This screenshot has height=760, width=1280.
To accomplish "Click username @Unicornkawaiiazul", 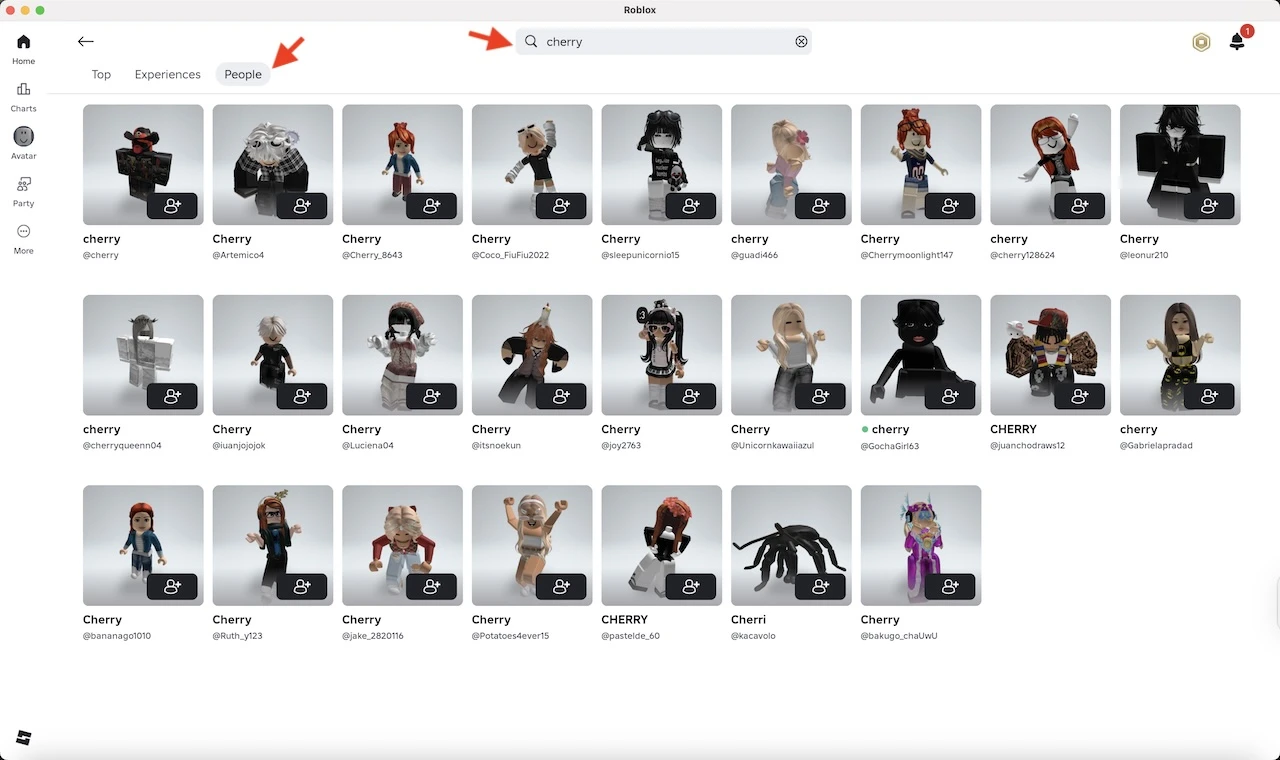I will pyautogui.click(x=773, y=445).
